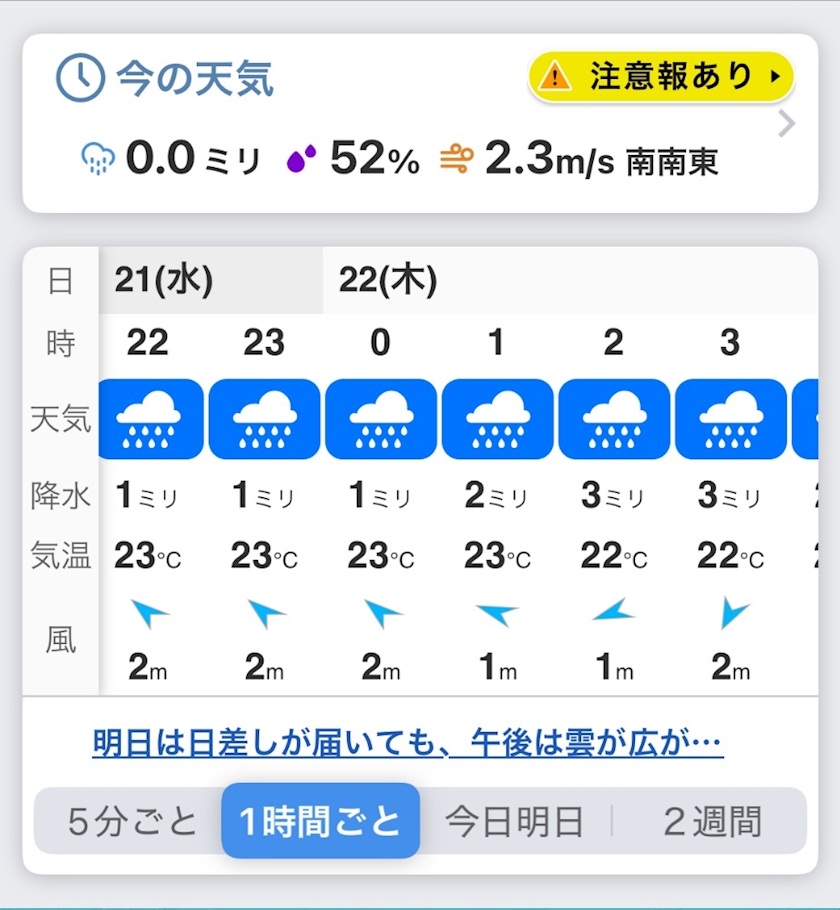Click wind direction arrow under 3時

tap(733, 613)
